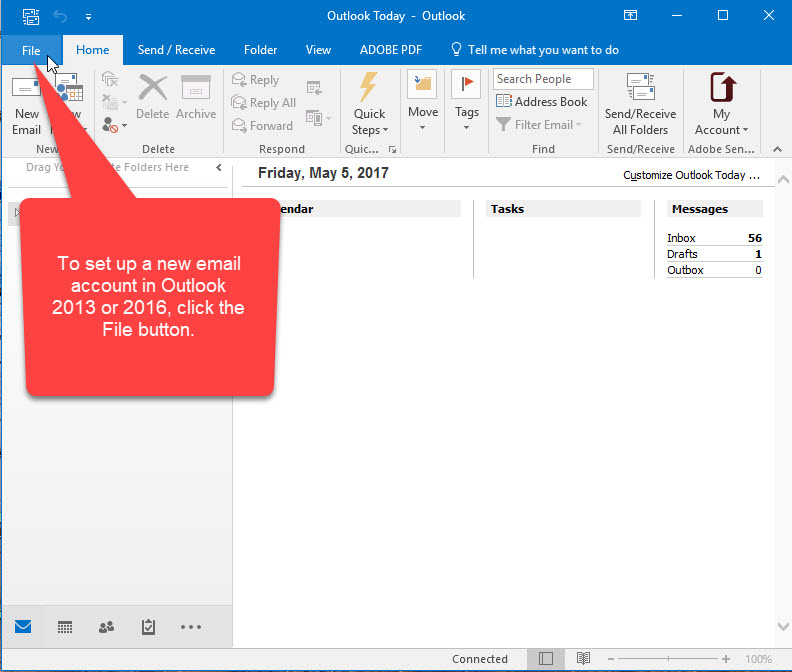Open the Move dropdown

click(422, 101)
